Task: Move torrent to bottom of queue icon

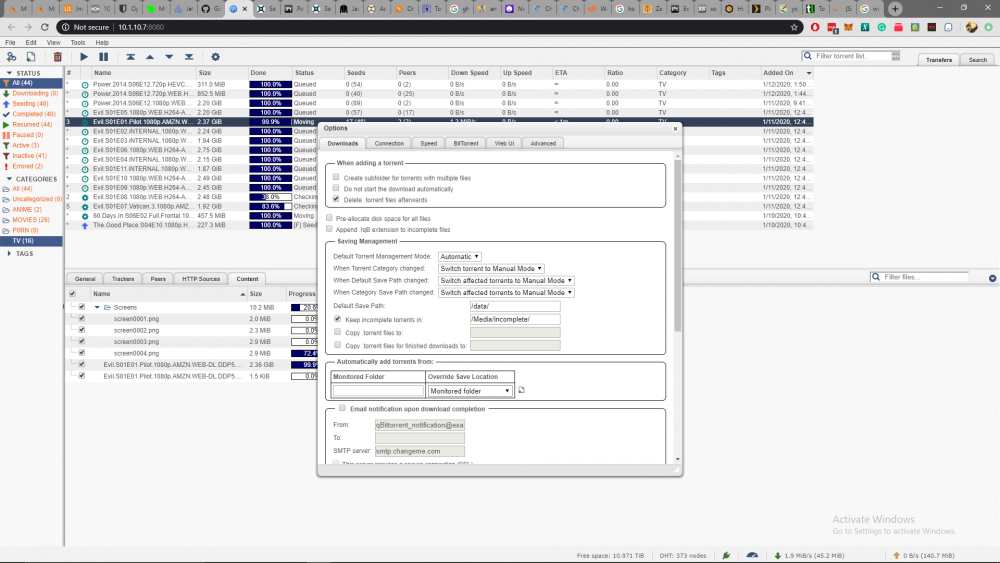Action: click(189, 57)
